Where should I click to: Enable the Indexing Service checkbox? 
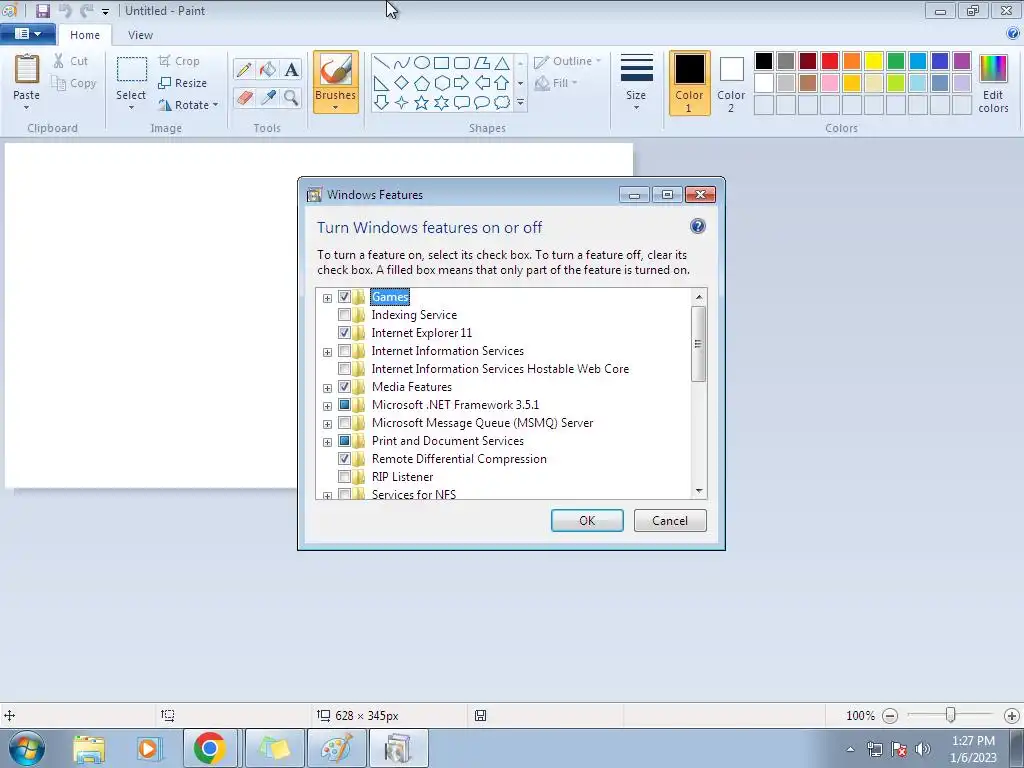tap(344, 315)
